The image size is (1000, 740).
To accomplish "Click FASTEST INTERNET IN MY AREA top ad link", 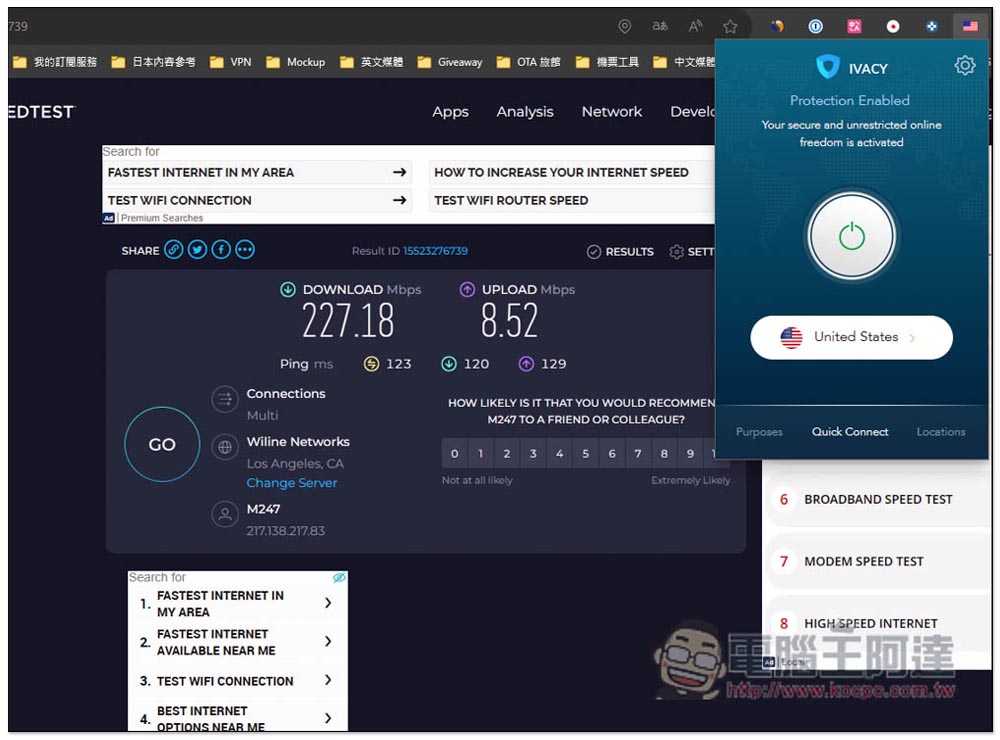I will (x=257, y=172).
